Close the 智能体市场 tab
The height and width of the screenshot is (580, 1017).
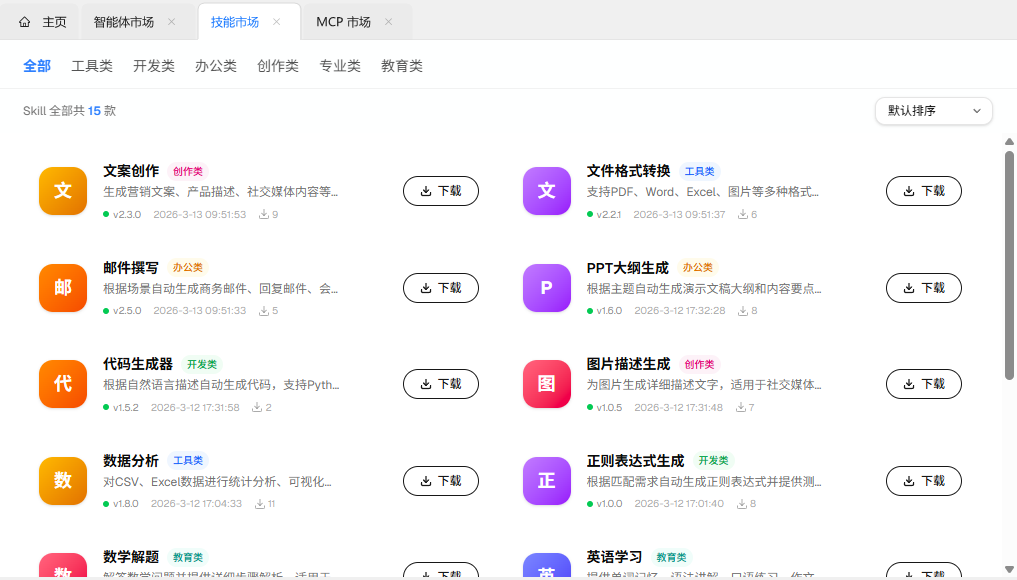171,22
